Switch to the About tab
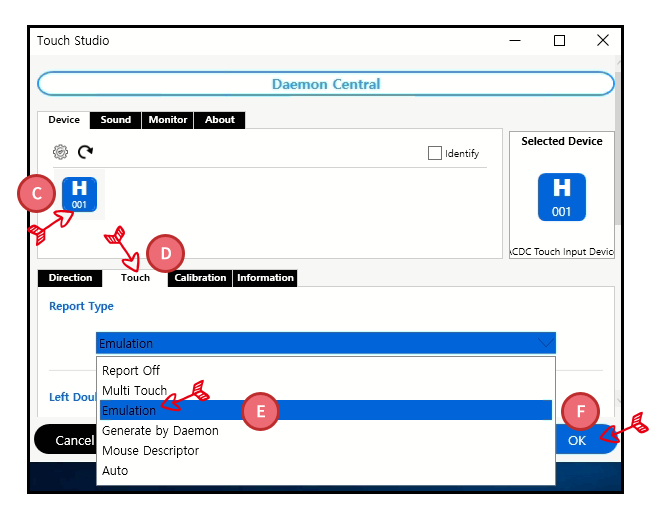Viewport: 654px width, 512px height. click(220, 120)
